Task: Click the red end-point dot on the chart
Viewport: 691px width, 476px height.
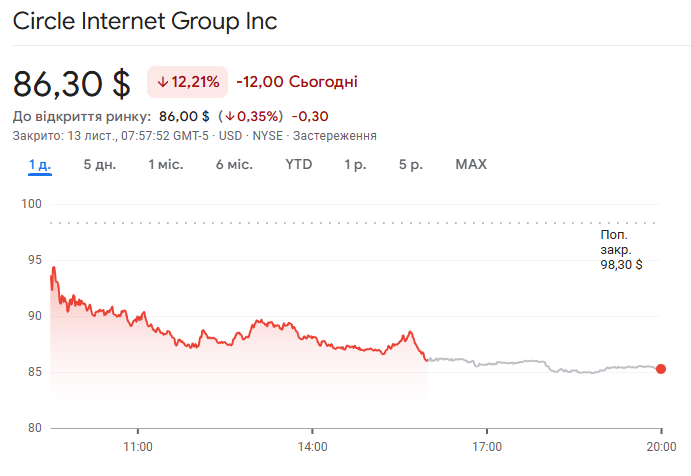Action: pyautogui.click(x=661, y=369)
